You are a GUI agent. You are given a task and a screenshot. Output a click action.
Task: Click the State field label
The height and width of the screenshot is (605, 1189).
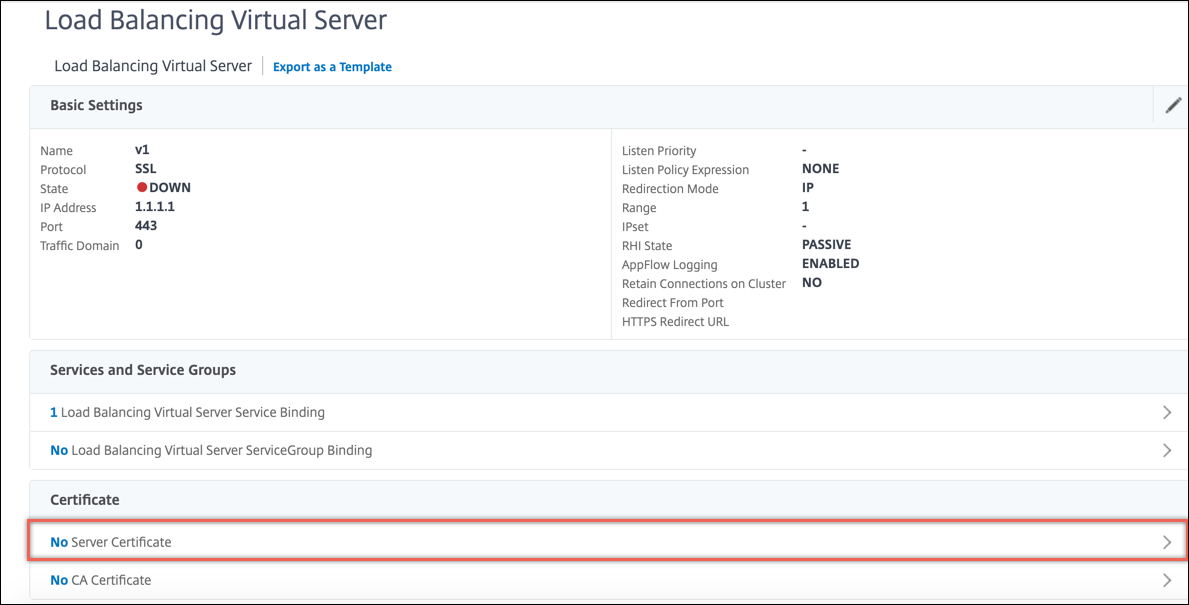pyautogui.click(x=54, y=189)
